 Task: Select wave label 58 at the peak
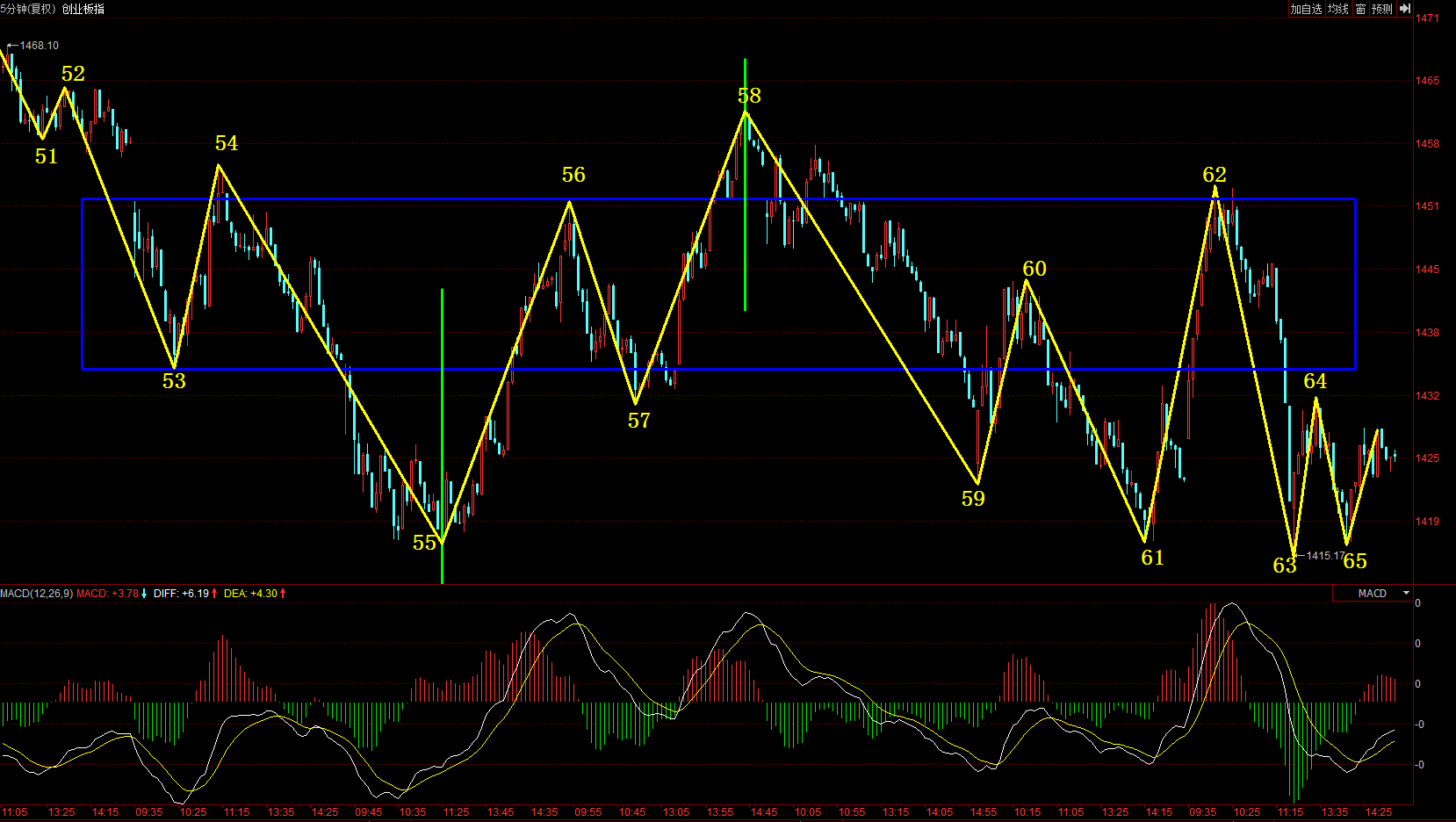tap(749, 96)
